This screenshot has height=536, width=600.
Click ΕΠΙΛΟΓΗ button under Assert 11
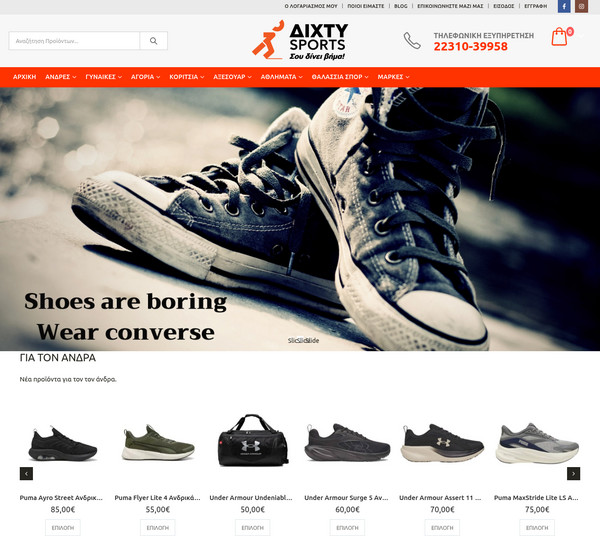[x=442, y=528]
